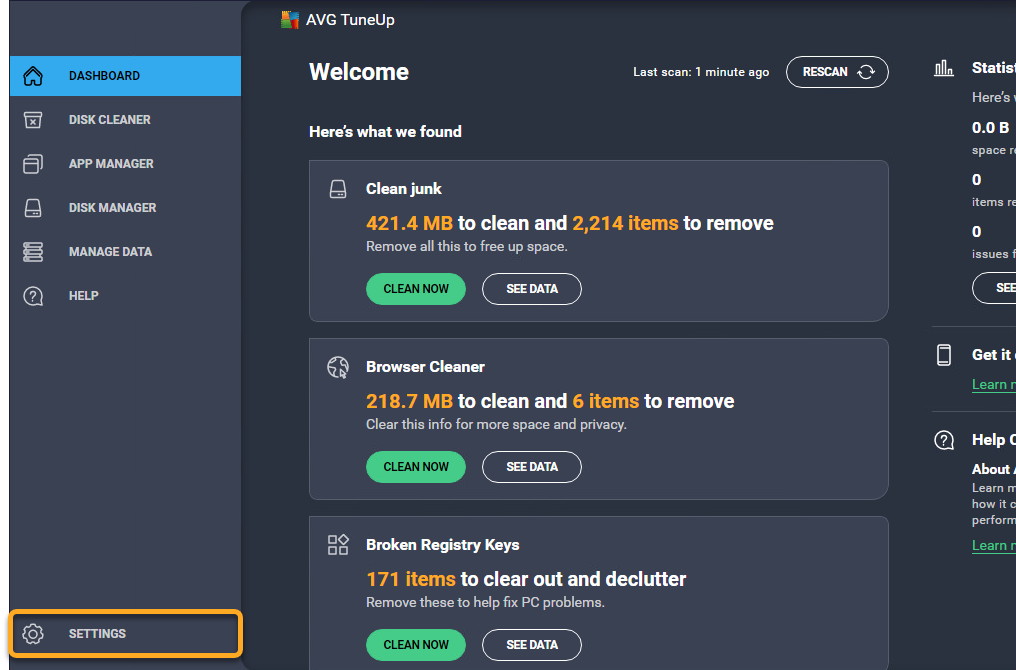Click the Manage Data stack icon
This screenshot has height=670, width=1016.
pos(33,252)
